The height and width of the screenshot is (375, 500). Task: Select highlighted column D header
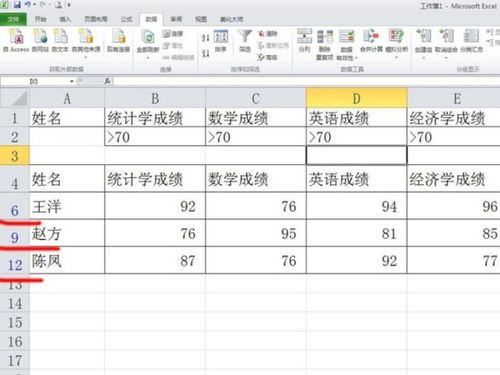point(356,99)
